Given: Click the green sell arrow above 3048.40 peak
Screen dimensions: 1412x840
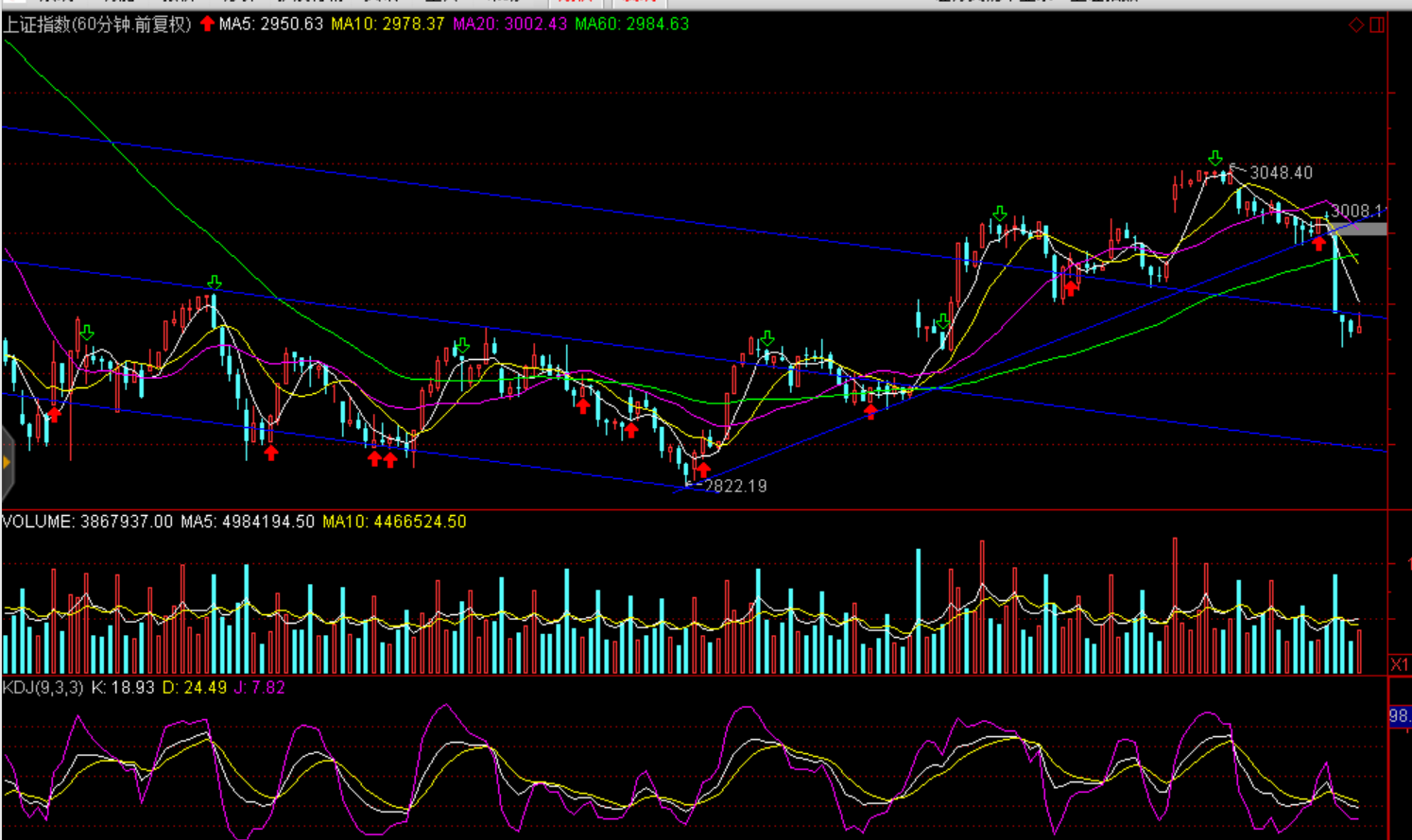Looking at the screenshot, I should (1215, 158).
